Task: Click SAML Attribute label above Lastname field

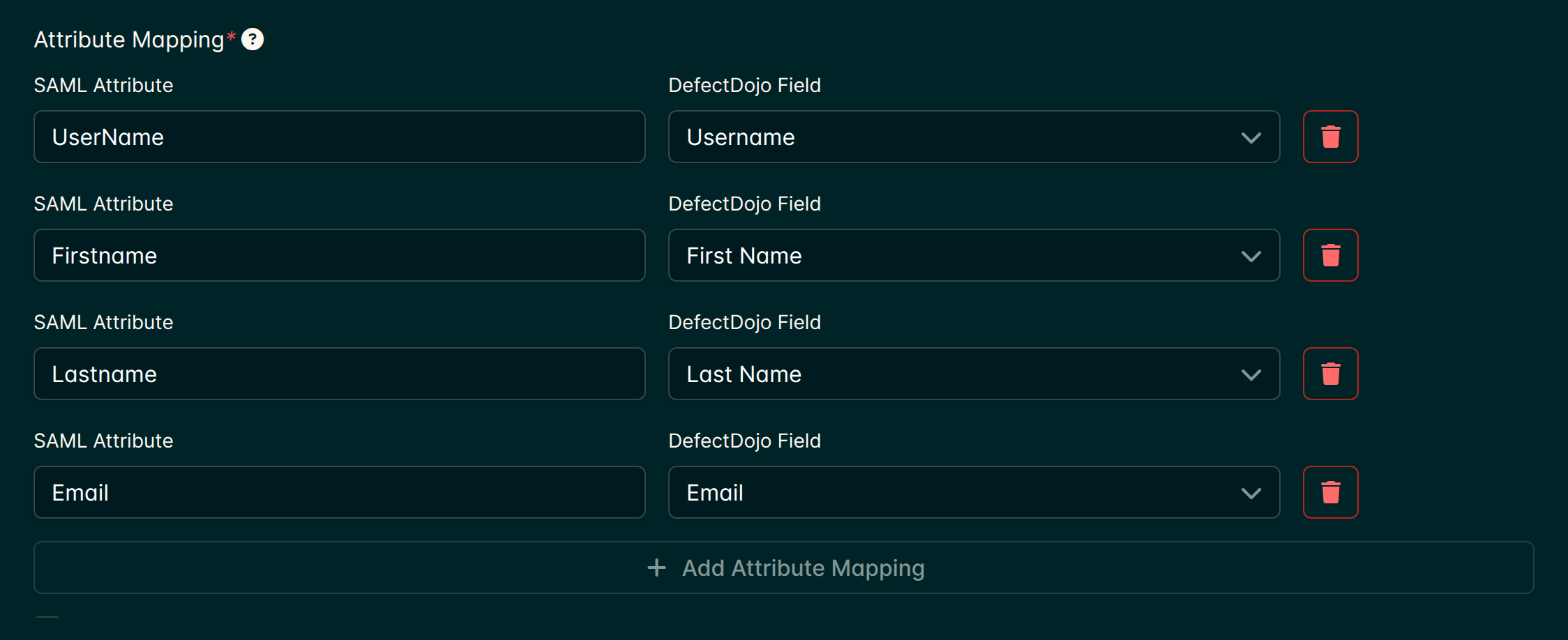Action: [x=103, y=322]
